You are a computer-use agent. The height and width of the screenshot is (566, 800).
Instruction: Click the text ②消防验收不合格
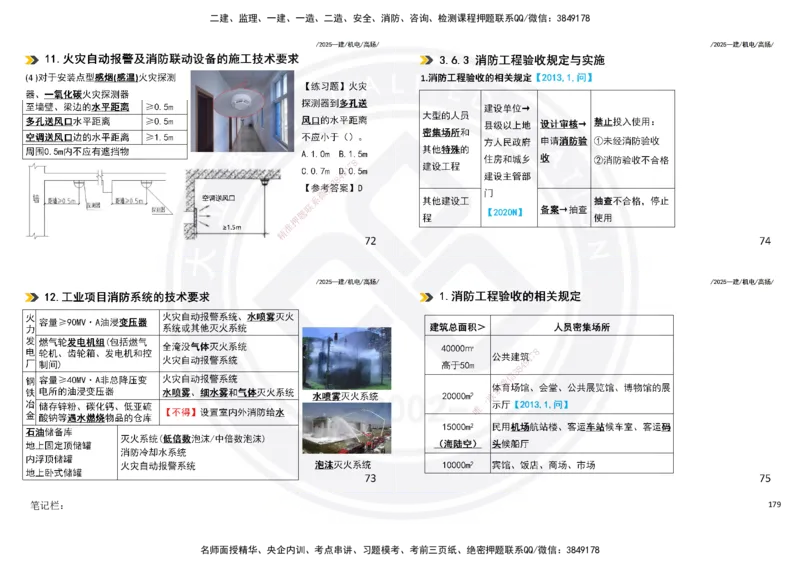pyautogui.click(x=631, y=160)
